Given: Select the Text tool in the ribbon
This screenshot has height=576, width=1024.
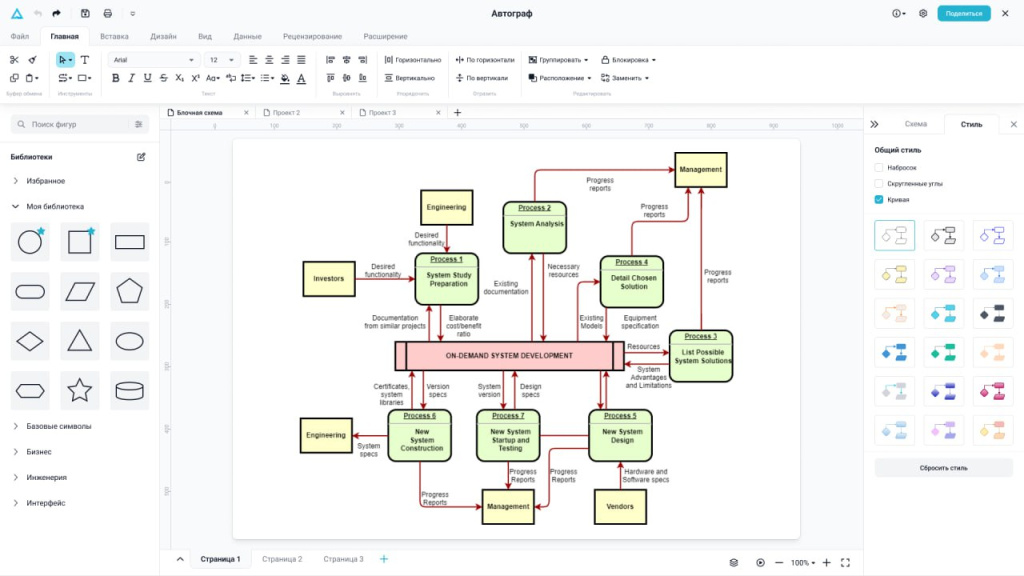Looking at the screenshot, I should (x=84, y=60).
